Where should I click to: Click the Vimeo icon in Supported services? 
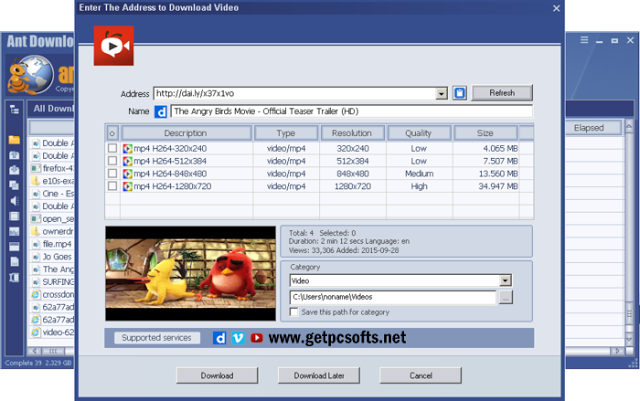click(238, 338)
